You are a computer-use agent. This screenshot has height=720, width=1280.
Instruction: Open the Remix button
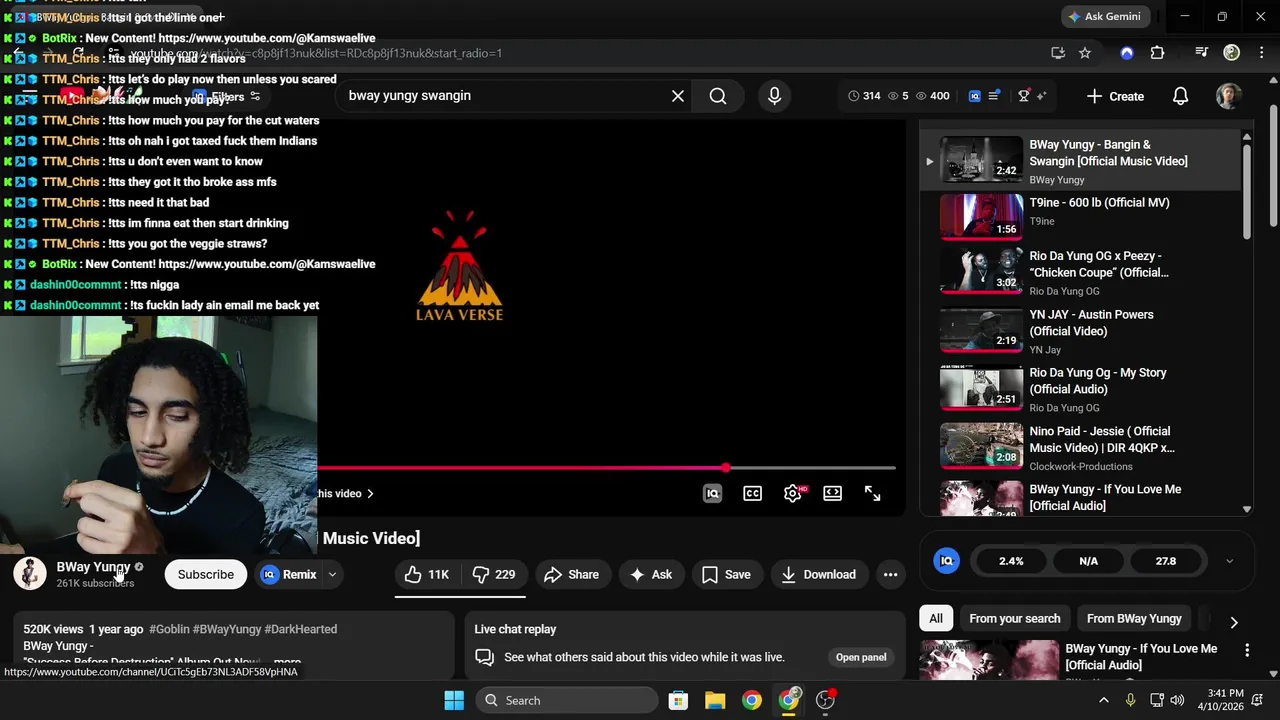pos(289,574)
